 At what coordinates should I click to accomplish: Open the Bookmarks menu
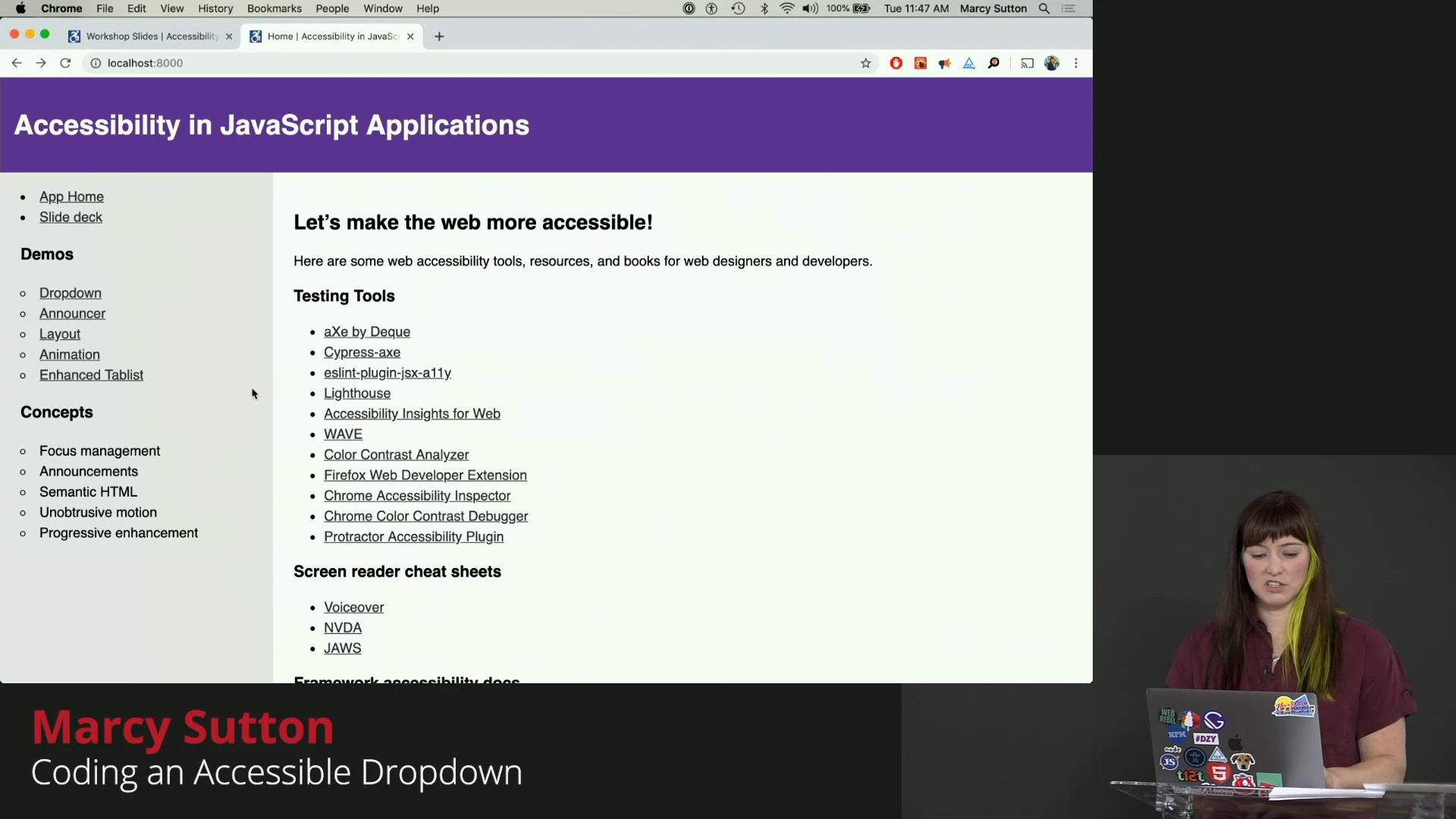274,8
